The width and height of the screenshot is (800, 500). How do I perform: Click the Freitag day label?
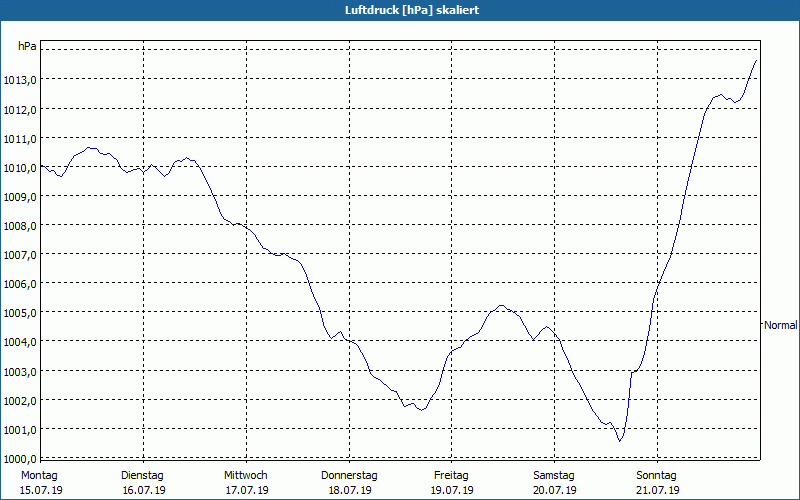451,476
